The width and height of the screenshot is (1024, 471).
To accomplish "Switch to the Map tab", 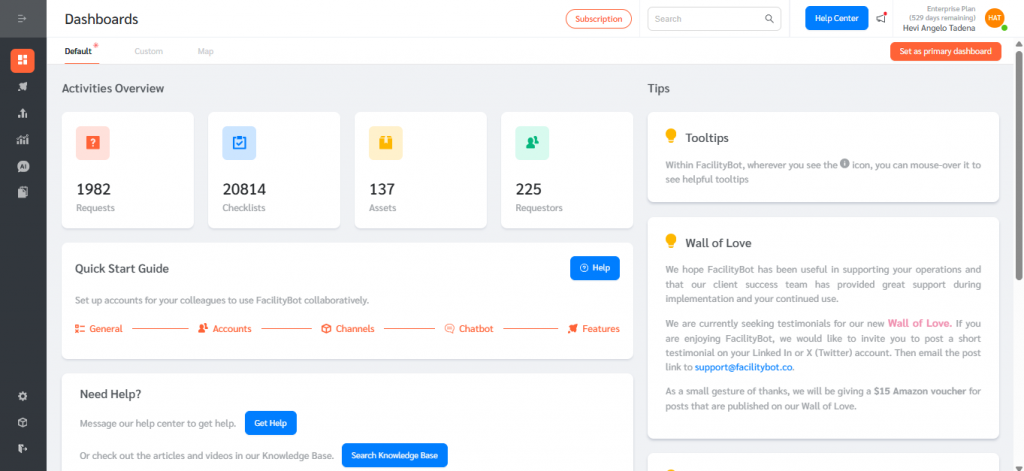I will [x=205, y=51].
